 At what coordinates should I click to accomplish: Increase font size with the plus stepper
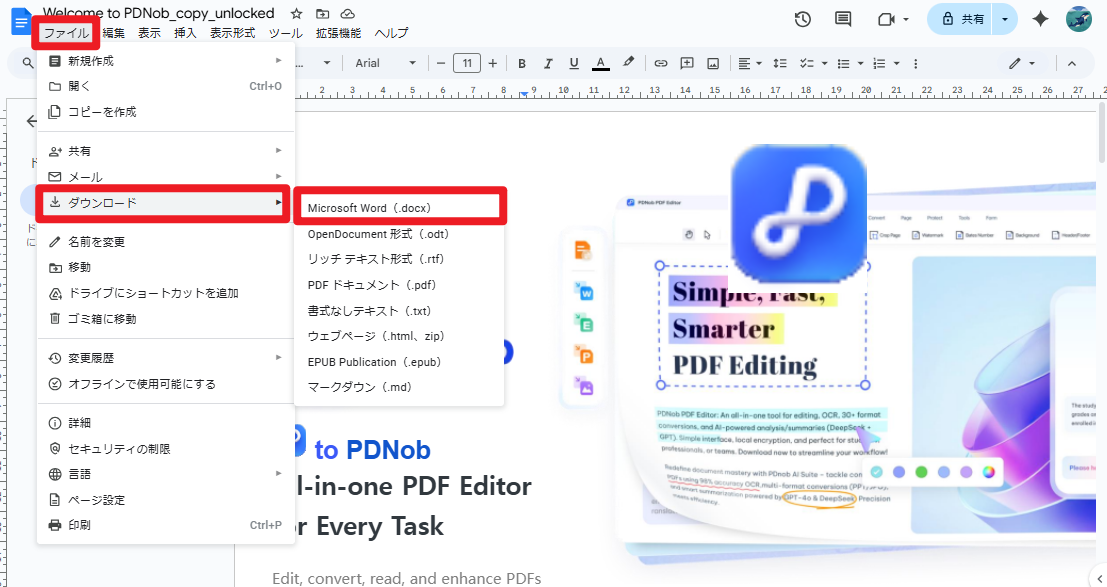pyautogui.click(x=494, y=62)
